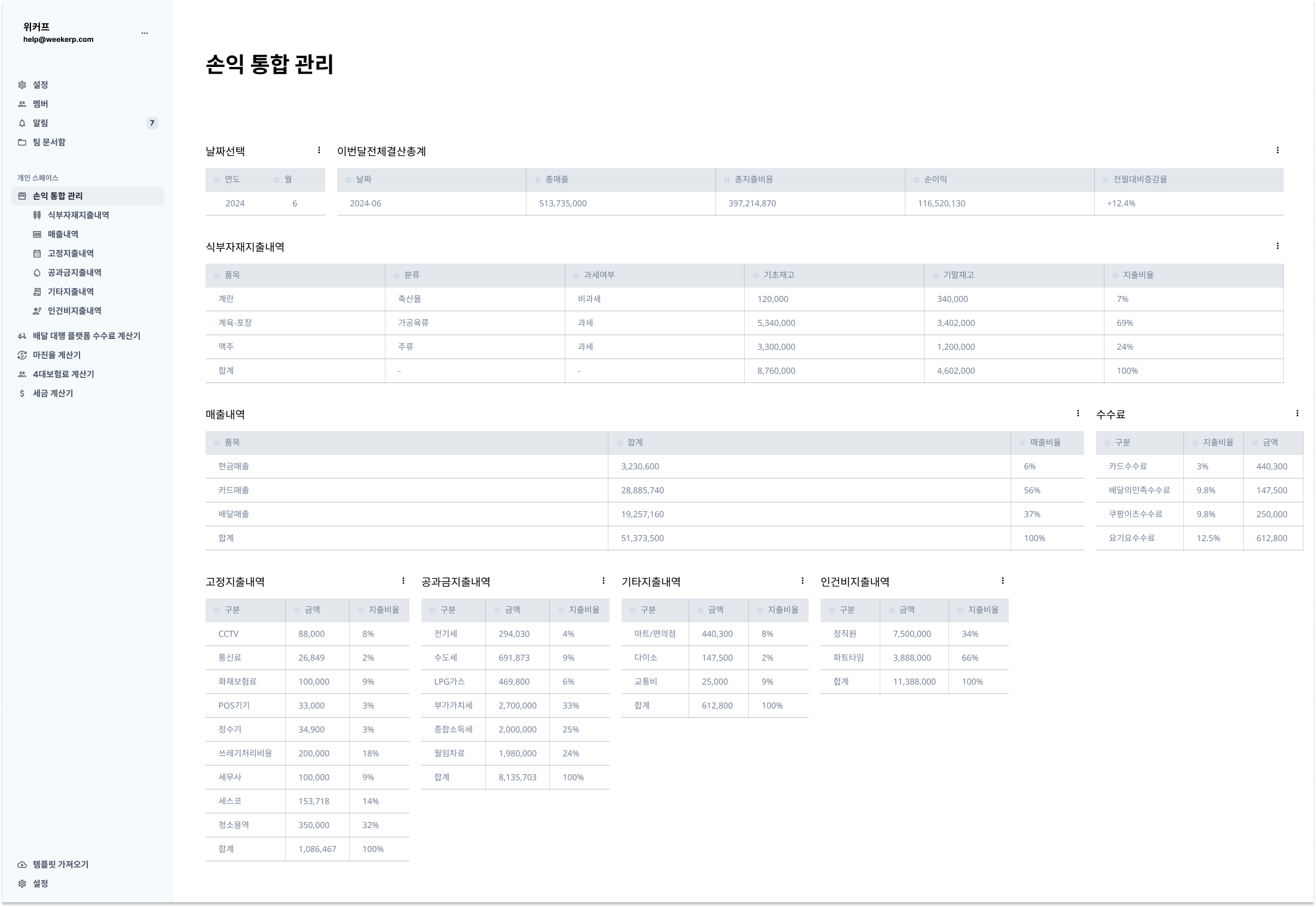Click the year cell showing 2024
Screen dimensions: 1316x907
click(235, 203)
